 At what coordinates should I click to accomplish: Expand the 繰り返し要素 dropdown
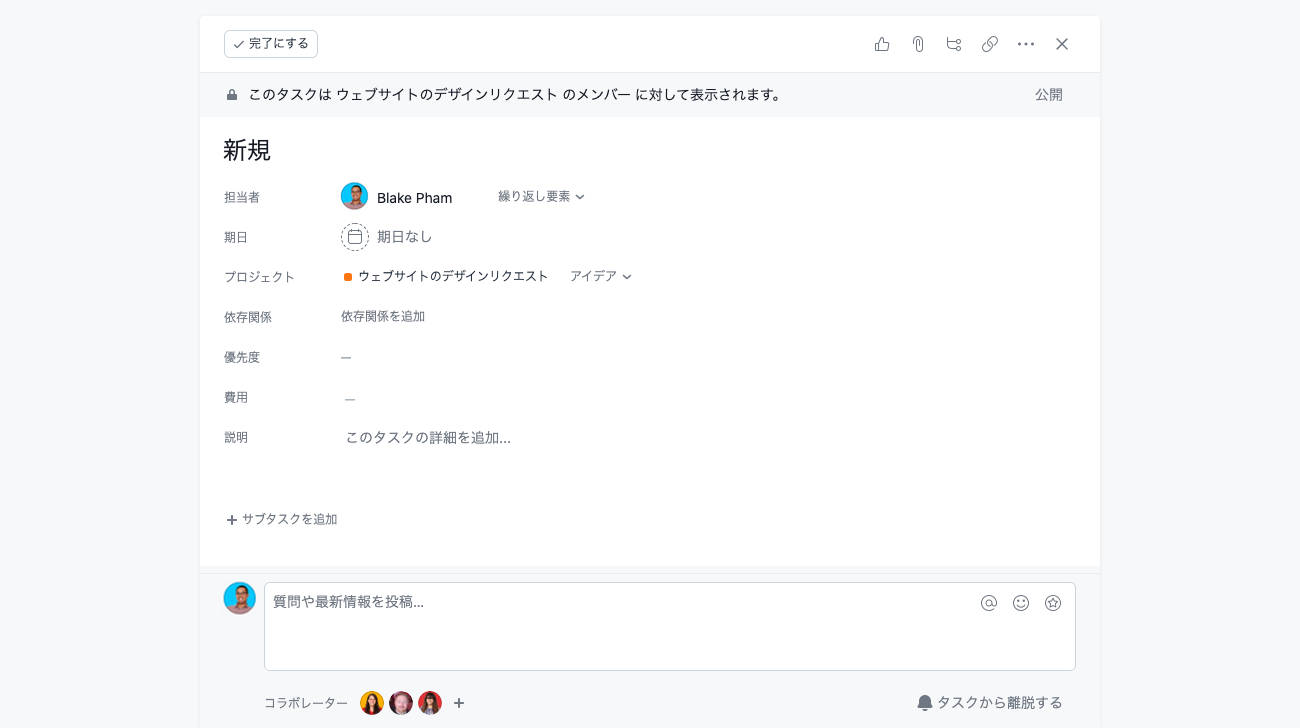pyautogui.click(x=542, y=197)
